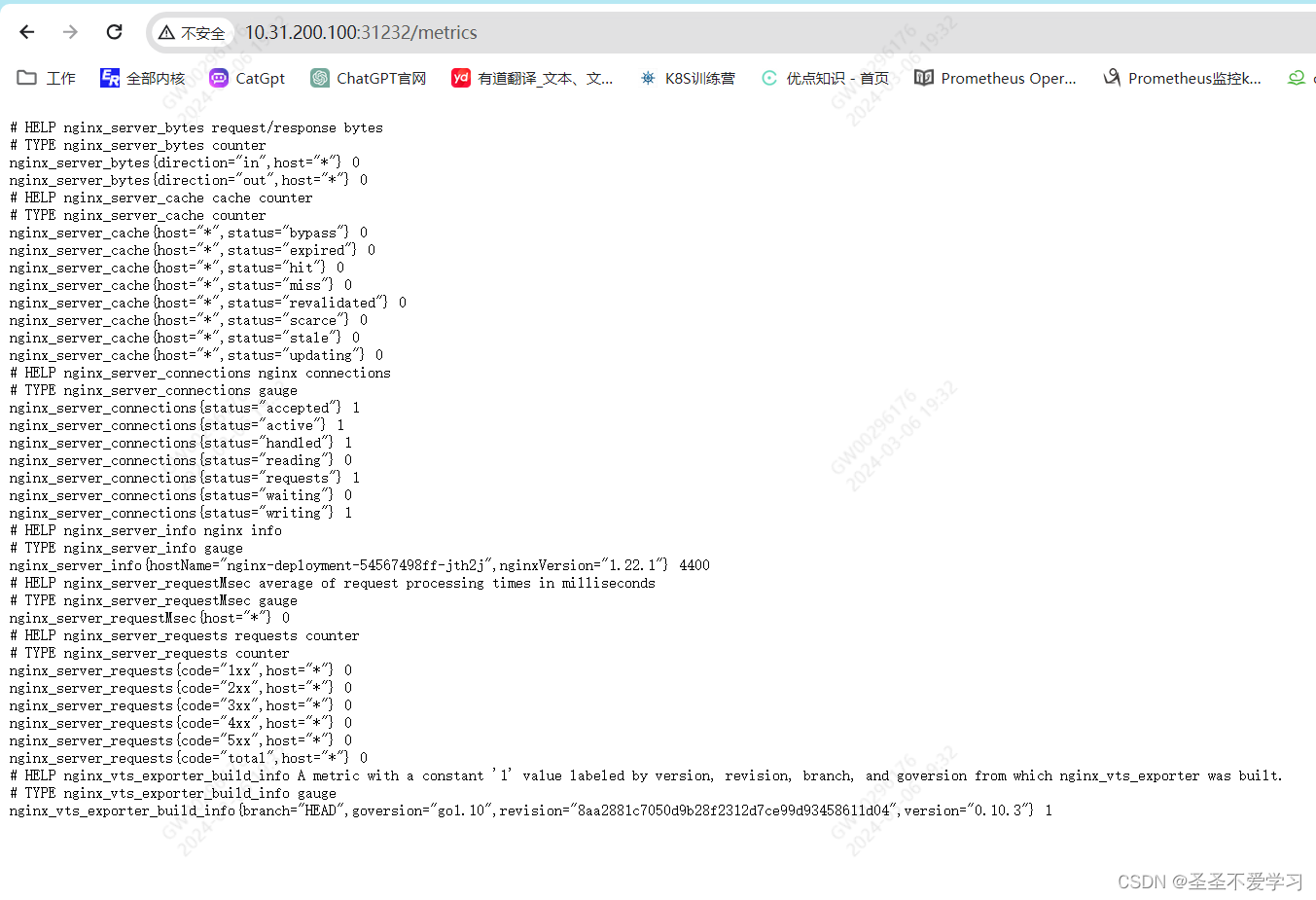Click the CatGpt purple favicon
Image resolution: width=1316 pixels, height=900 pixels.
point(219,78)
